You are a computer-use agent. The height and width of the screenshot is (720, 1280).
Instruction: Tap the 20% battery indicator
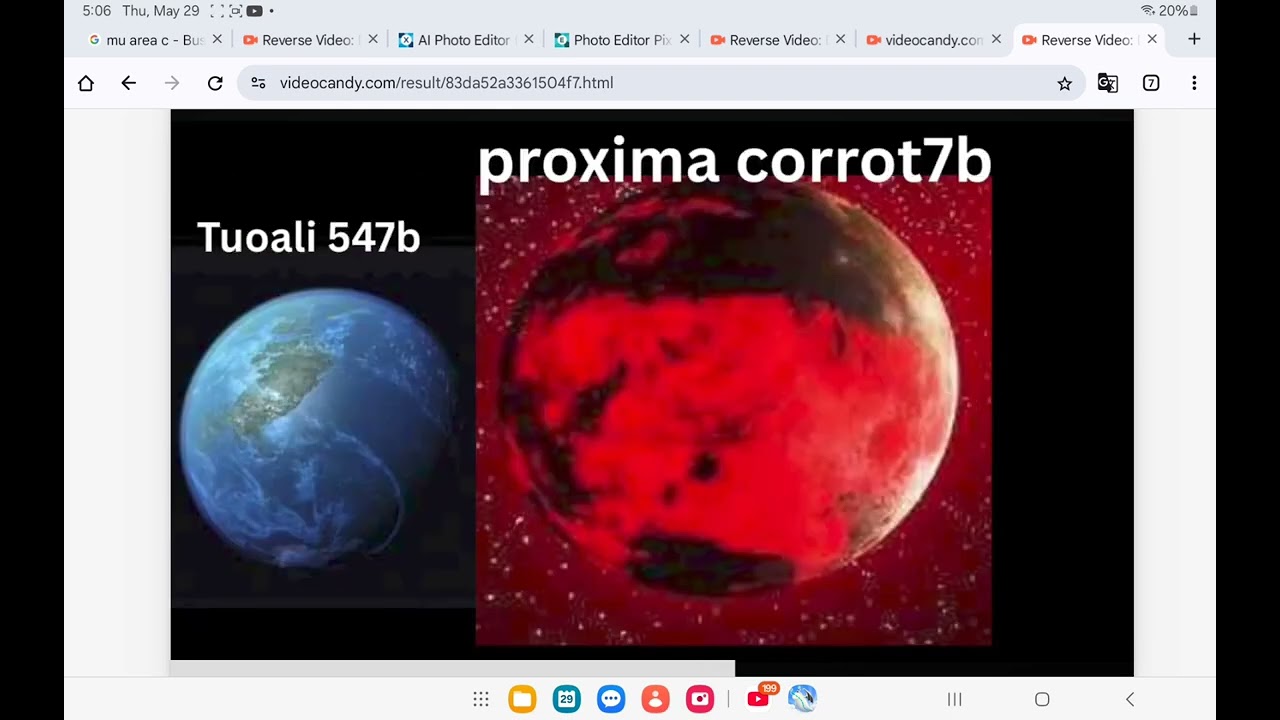[1178, 11]
